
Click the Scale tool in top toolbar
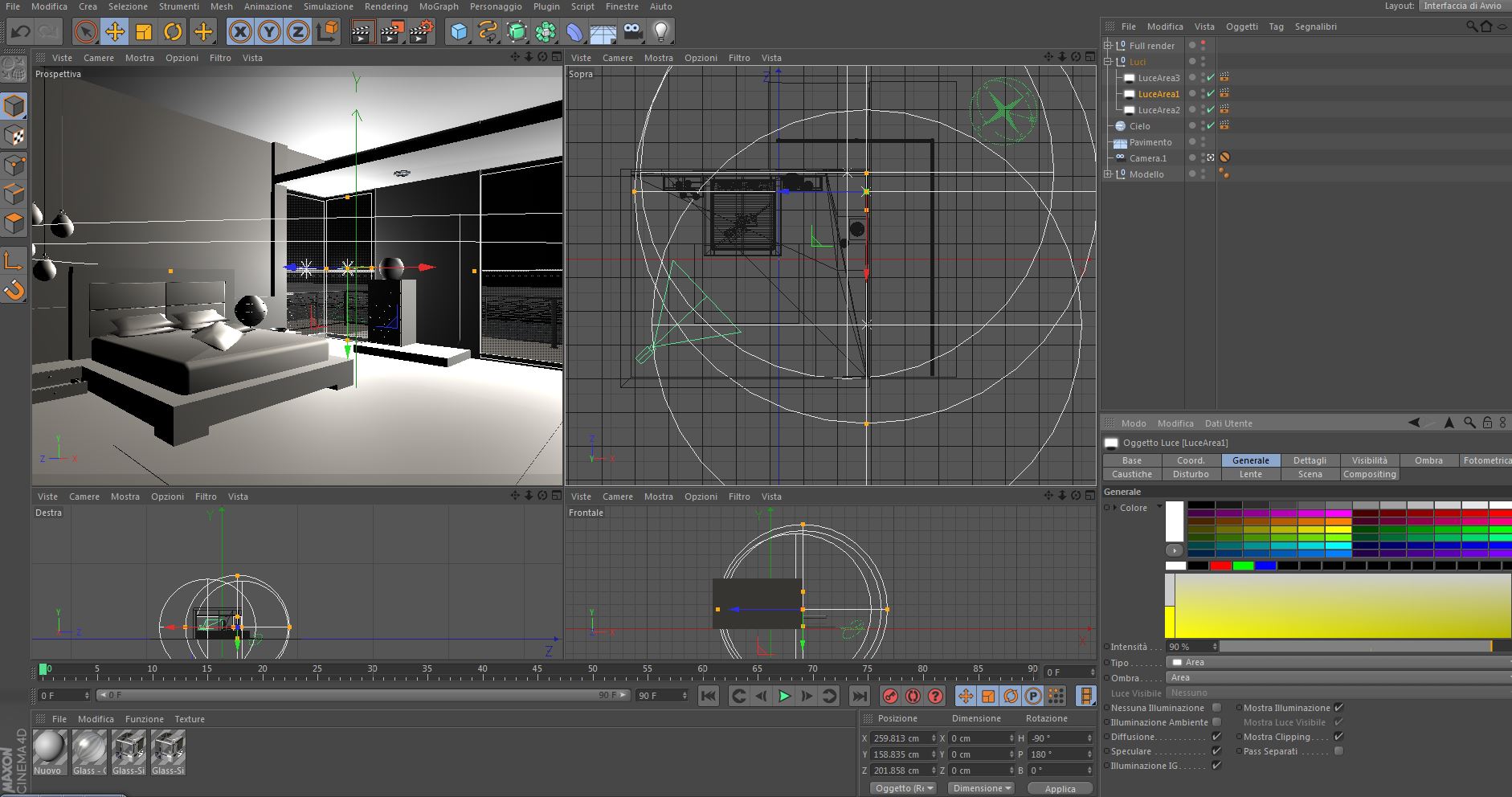point(144,32)
